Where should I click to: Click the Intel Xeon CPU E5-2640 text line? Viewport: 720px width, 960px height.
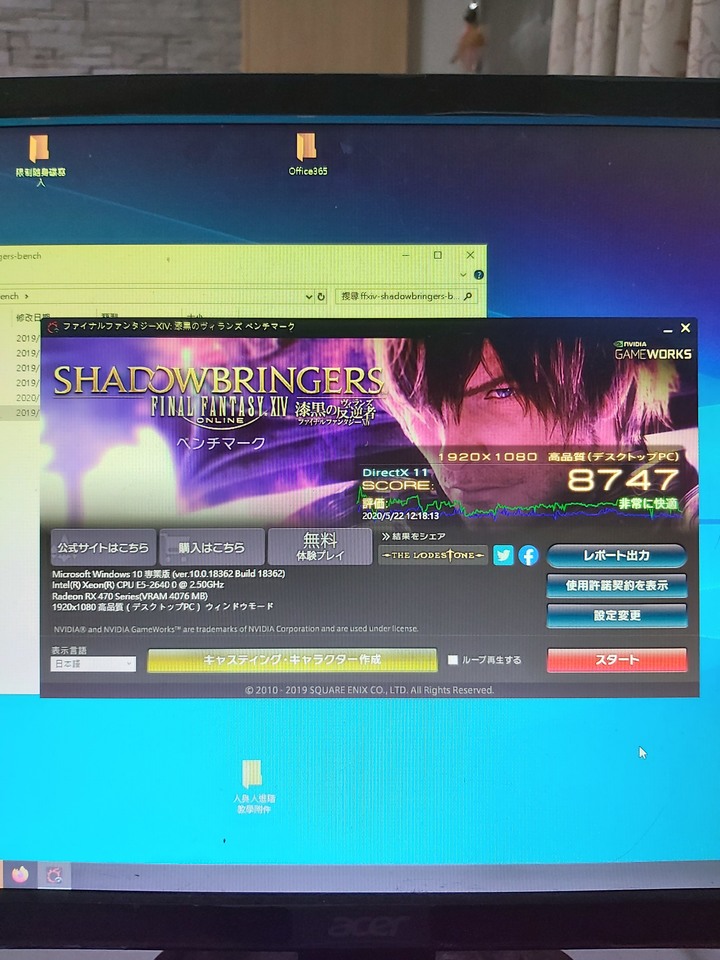click(138, 585)
